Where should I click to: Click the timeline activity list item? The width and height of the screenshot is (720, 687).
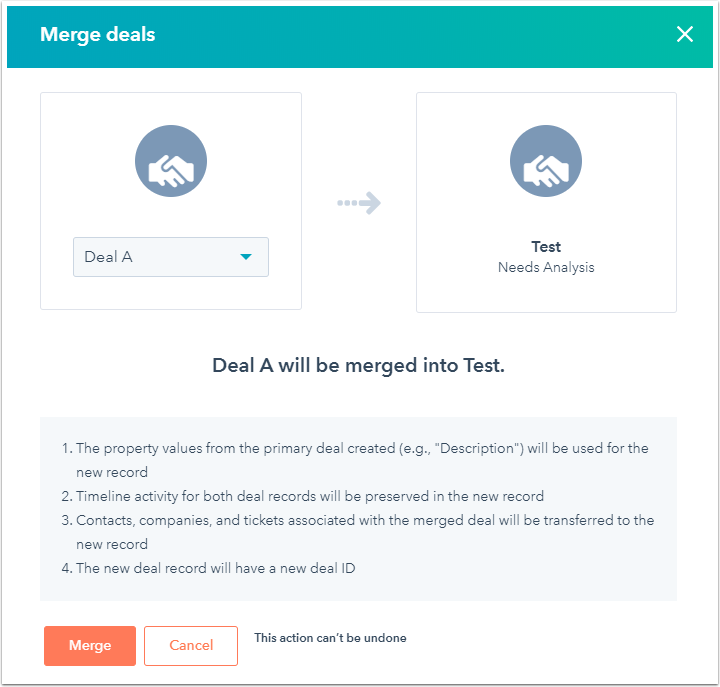303,496
